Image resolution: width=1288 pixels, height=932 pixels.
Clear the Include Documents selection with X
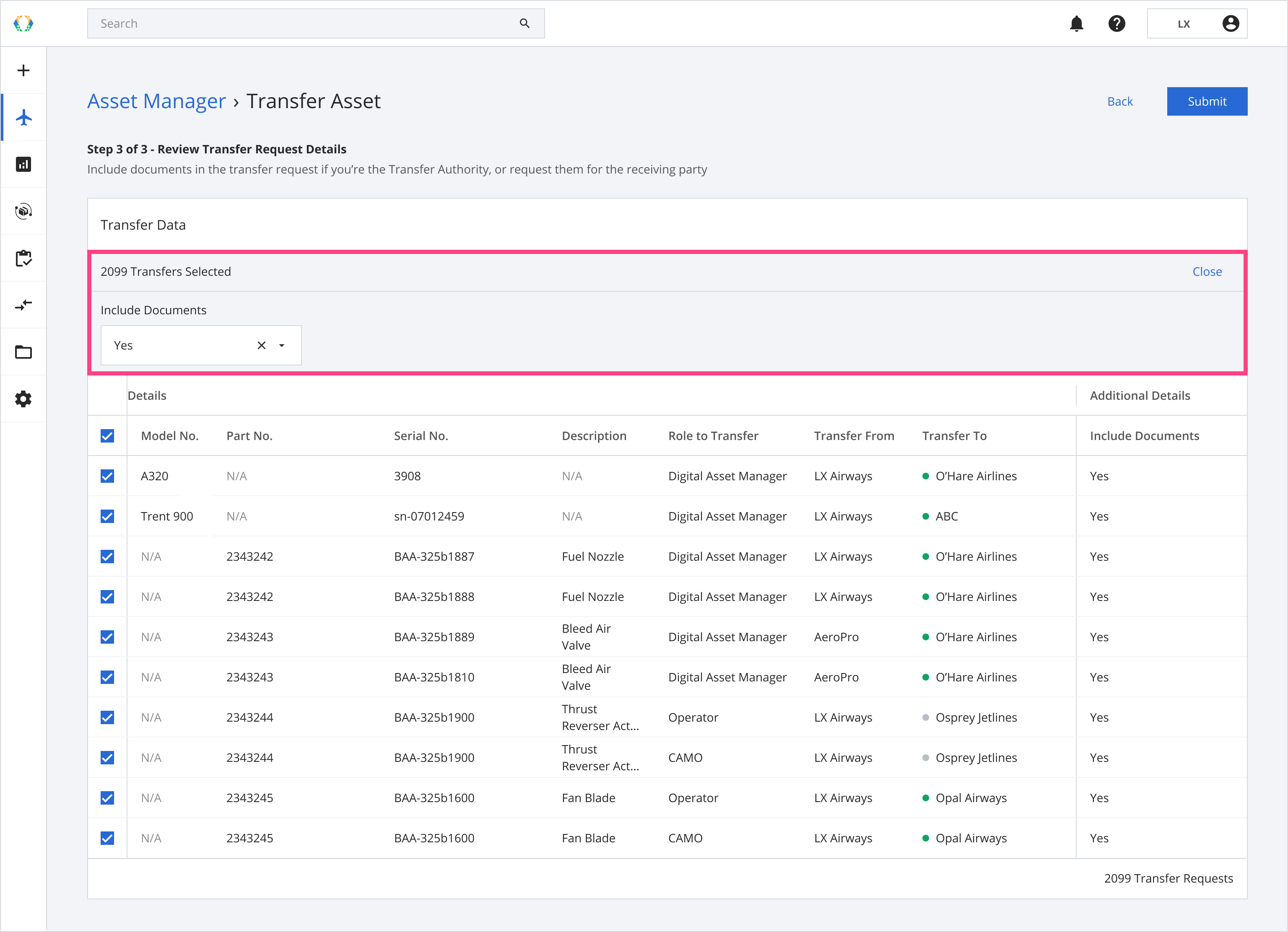click(261, 345)
